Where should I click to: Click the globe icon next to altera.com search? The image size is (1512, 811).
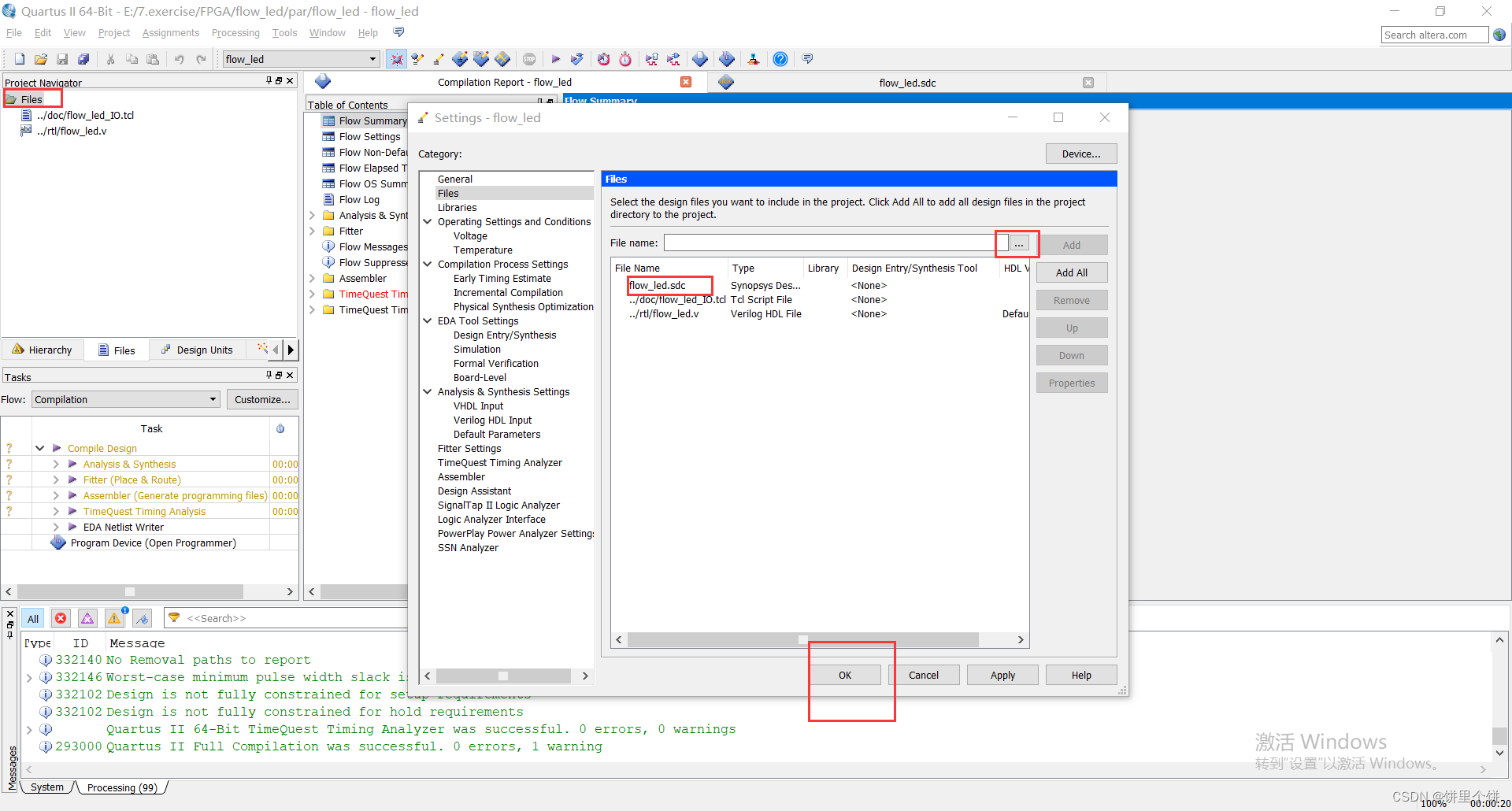click(1499, 35)
